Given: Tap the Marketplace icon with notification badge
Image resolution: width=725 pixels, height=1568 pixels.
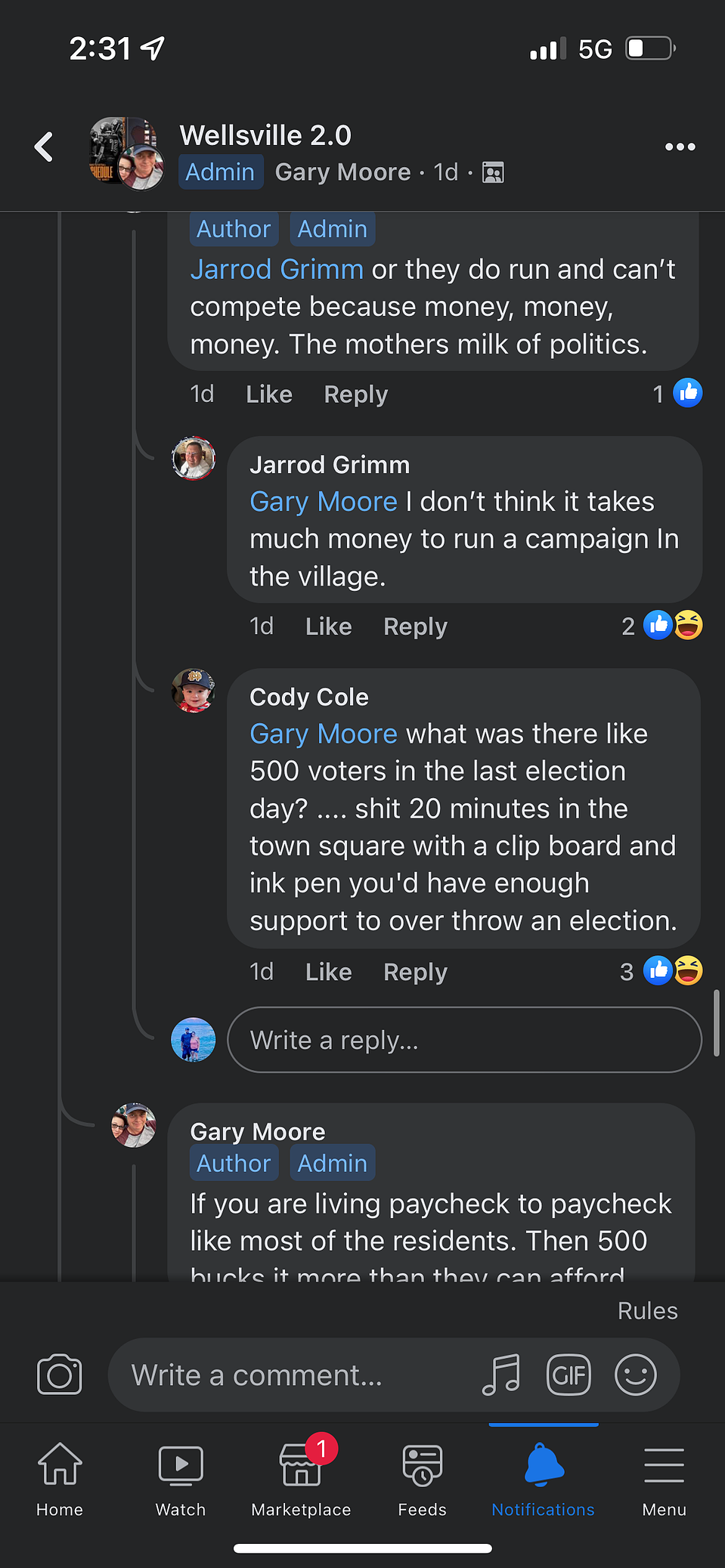Looking at the screenshot, I should pos(301,1475).
